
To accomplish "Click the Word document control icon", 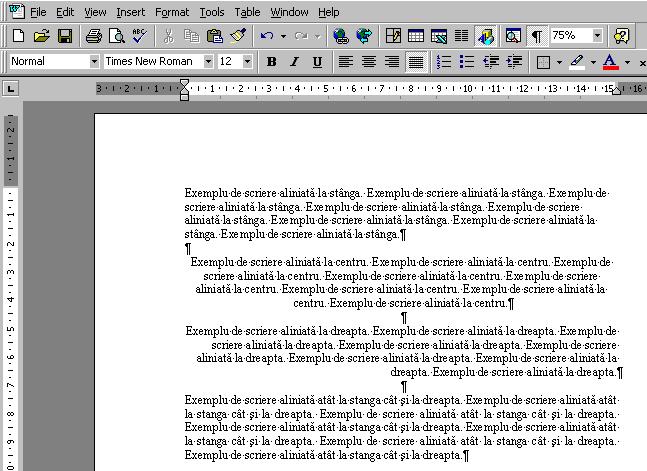I will coord(17,12).
